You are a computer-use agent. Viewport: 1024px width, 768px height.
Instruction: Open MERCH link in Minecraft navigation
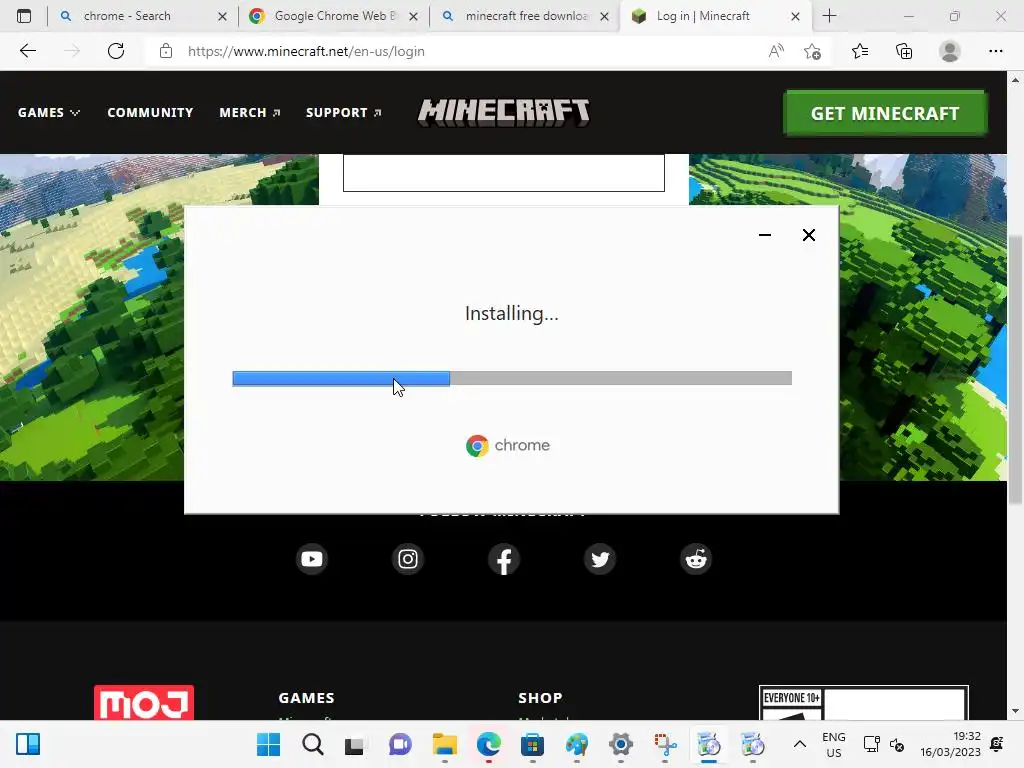250,112
